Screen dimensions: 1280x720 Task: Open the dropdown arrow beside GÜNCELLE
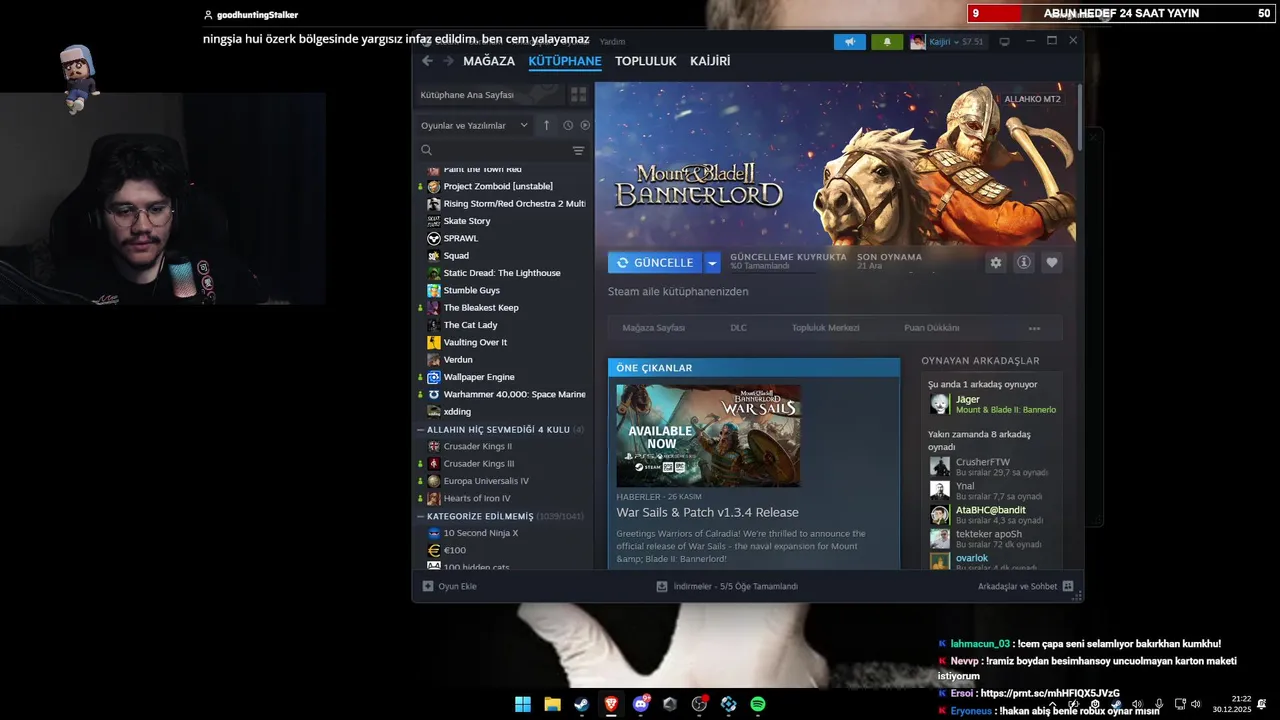712,262
